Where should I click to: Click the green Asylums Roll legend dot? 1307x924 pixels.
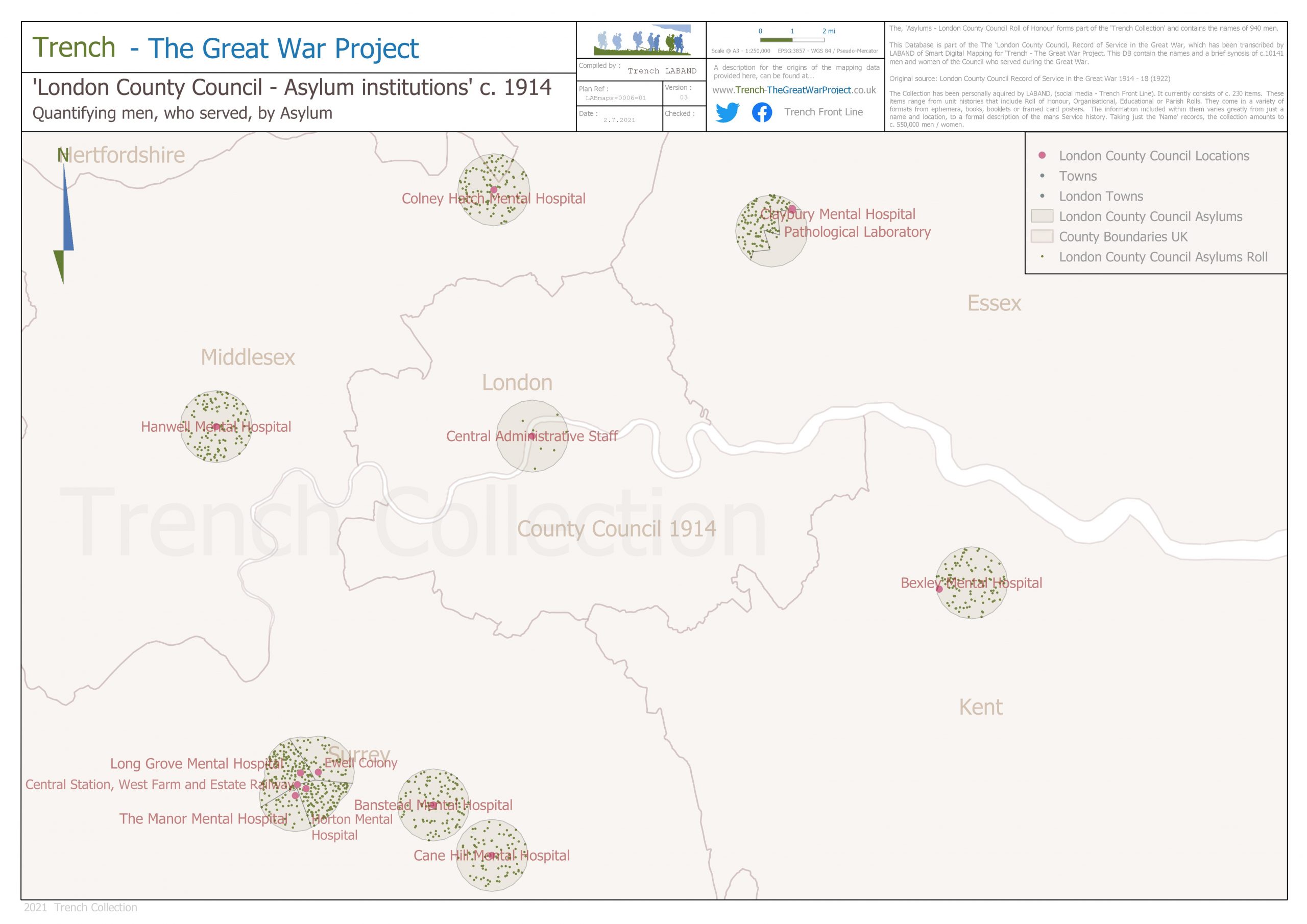(x=1042, y=257)
